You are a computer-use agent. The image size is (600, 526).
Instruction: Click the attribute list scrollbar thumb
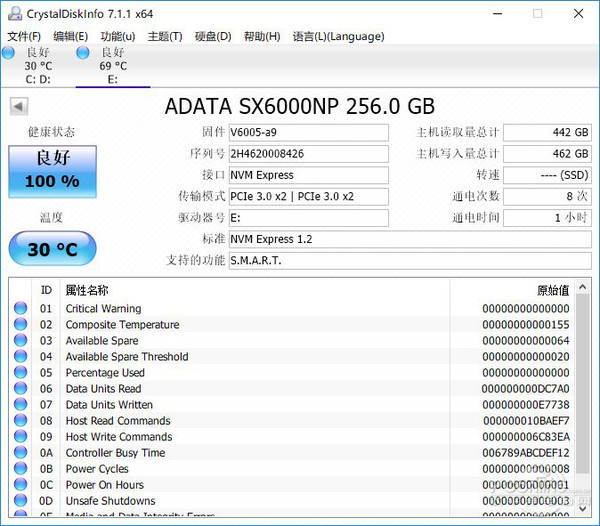(583, 384)
